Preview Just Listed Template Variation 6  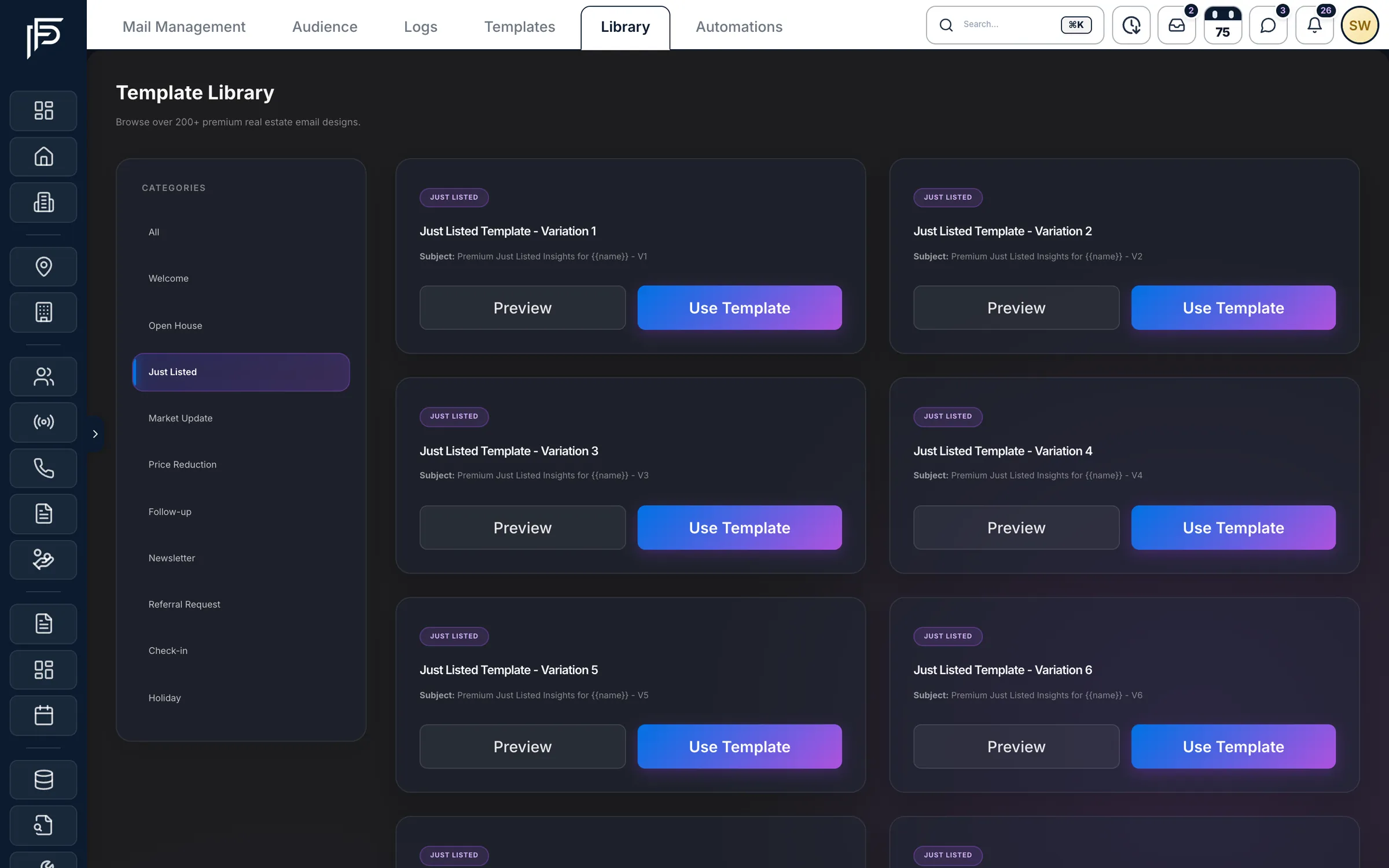point(1016,746)
